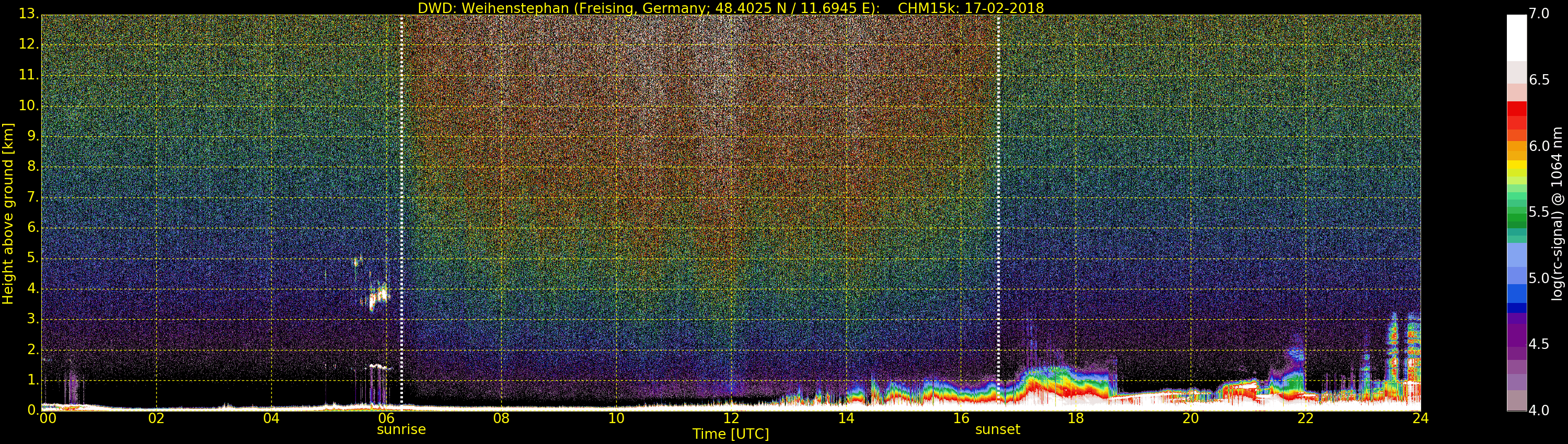Click the 'Time [UTC]' axis label
This screenshot has height=444, width=1568.
[x=731, y=434]
